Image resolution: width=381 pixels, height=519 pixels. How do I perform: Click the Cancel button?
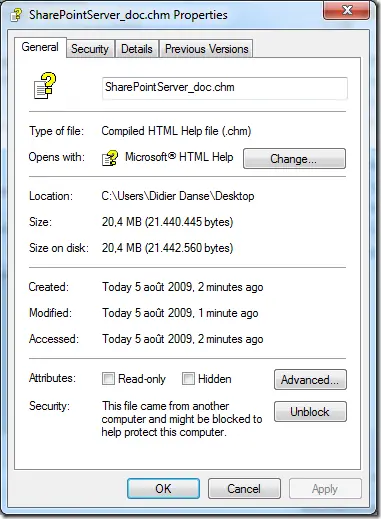coord(244,489)
